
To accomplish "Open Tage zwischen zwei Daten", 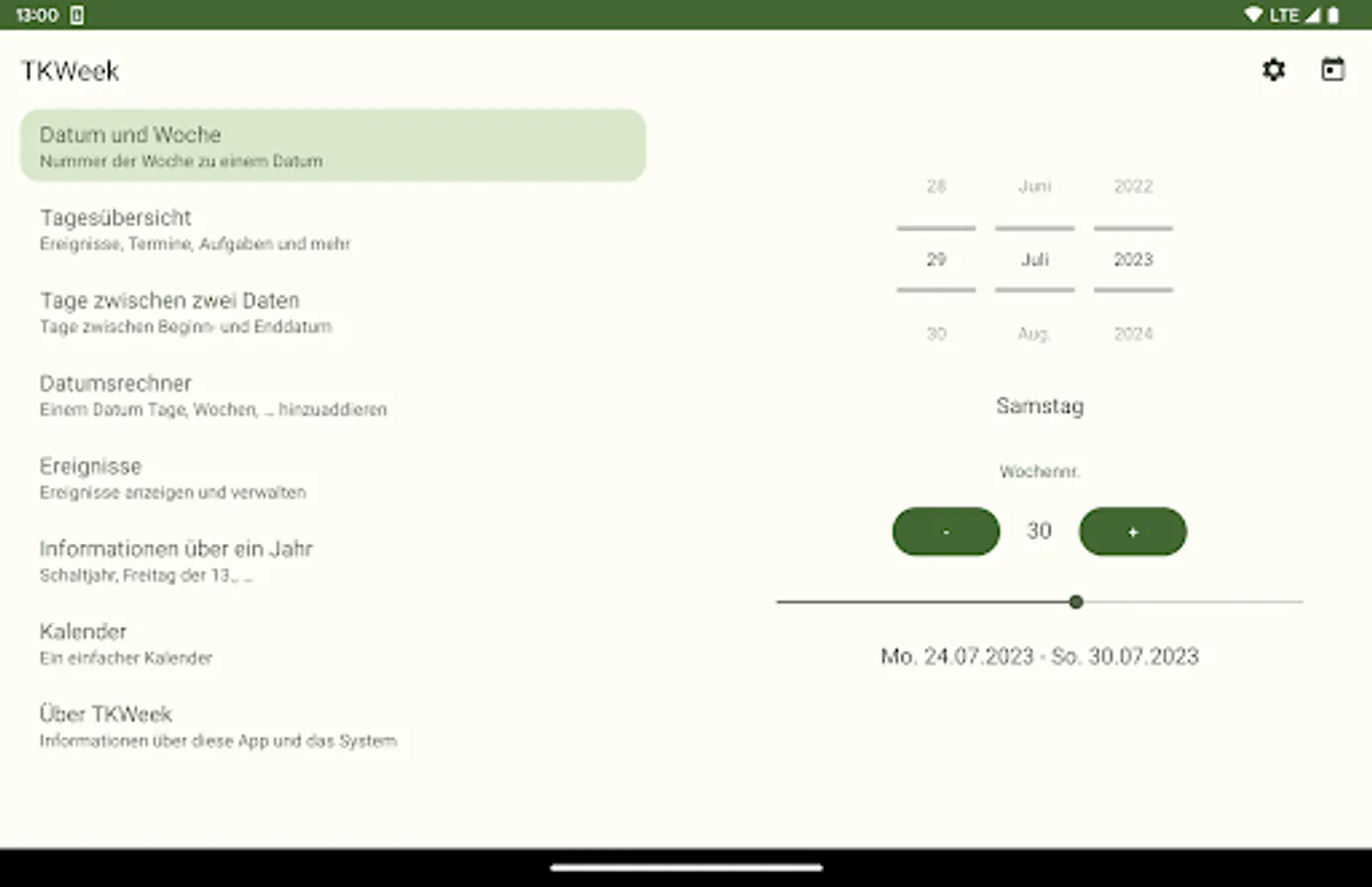I will click(333, 311).
